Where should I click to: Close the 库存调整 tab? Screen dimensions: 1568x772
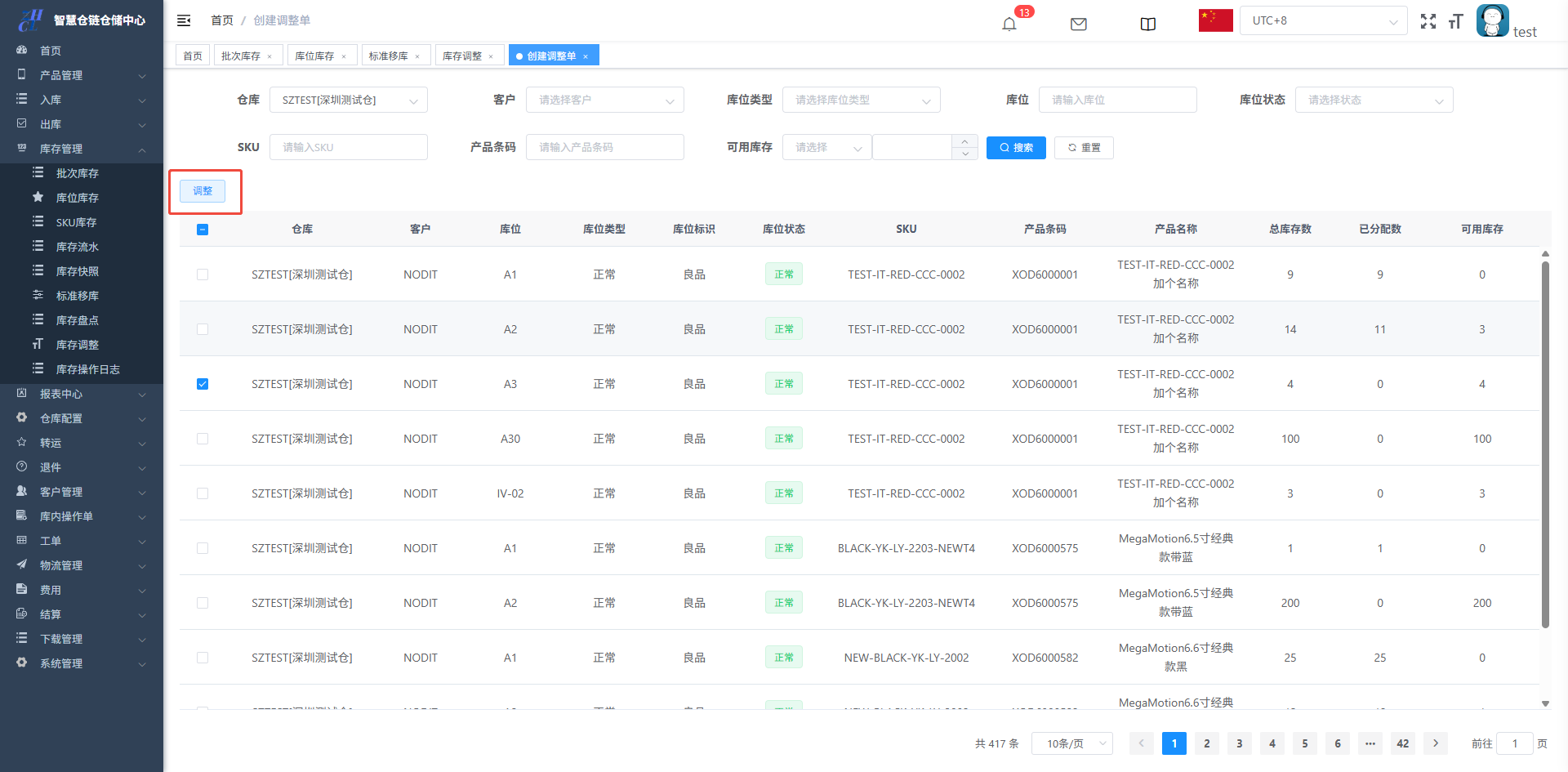[x=491, y=56]
